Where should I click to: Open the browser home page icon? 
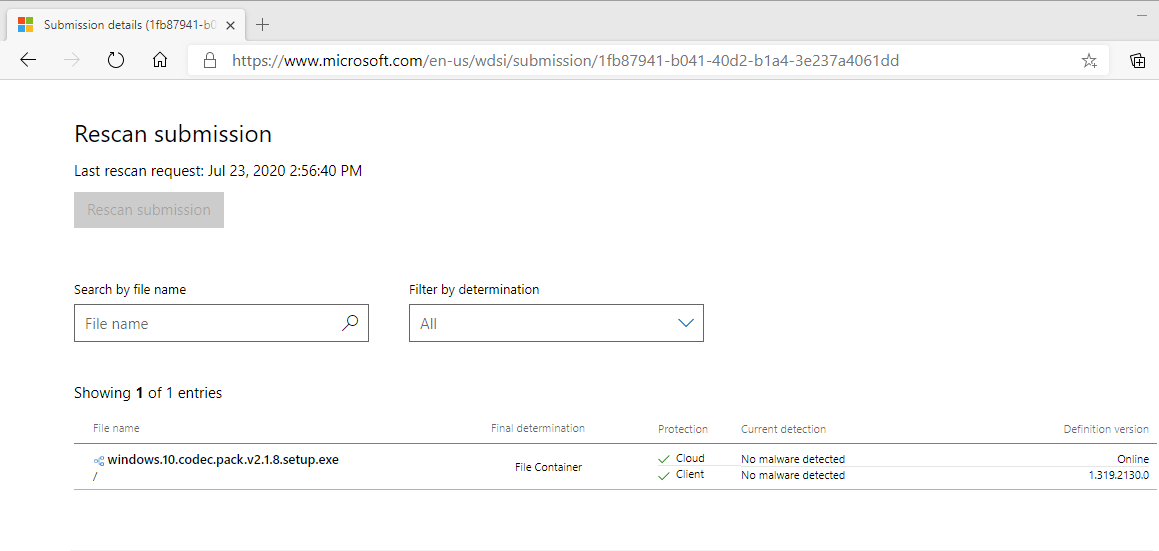click(160, 61)
